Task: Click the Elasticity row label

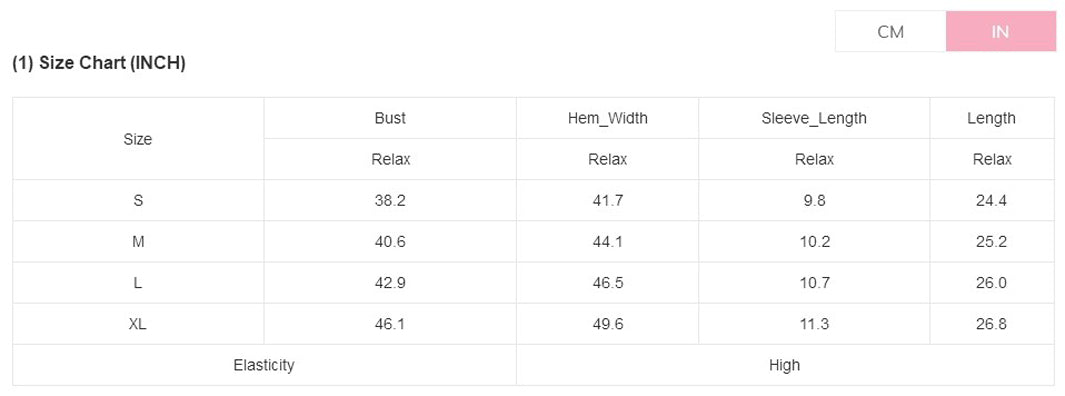Action: [x=264, y=365]
